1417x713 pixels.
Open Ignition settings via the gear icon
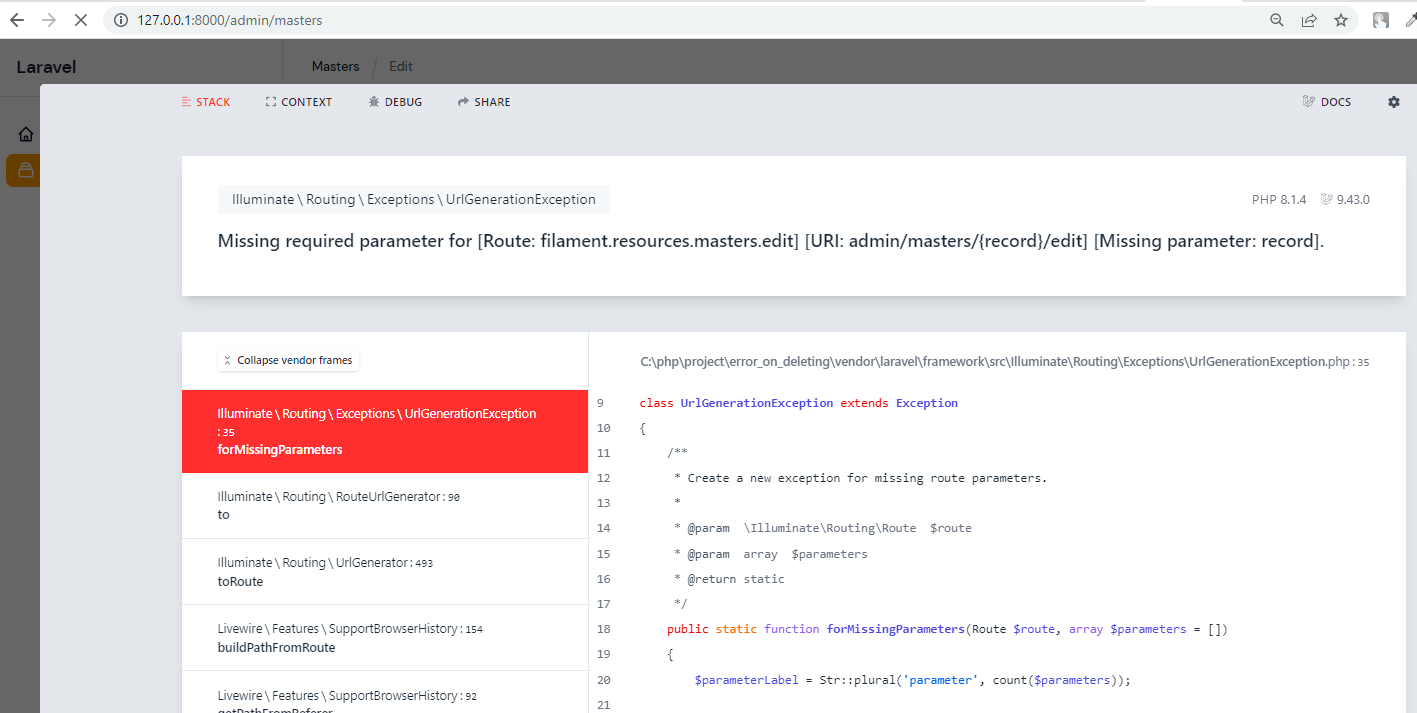click(1394, 101)
